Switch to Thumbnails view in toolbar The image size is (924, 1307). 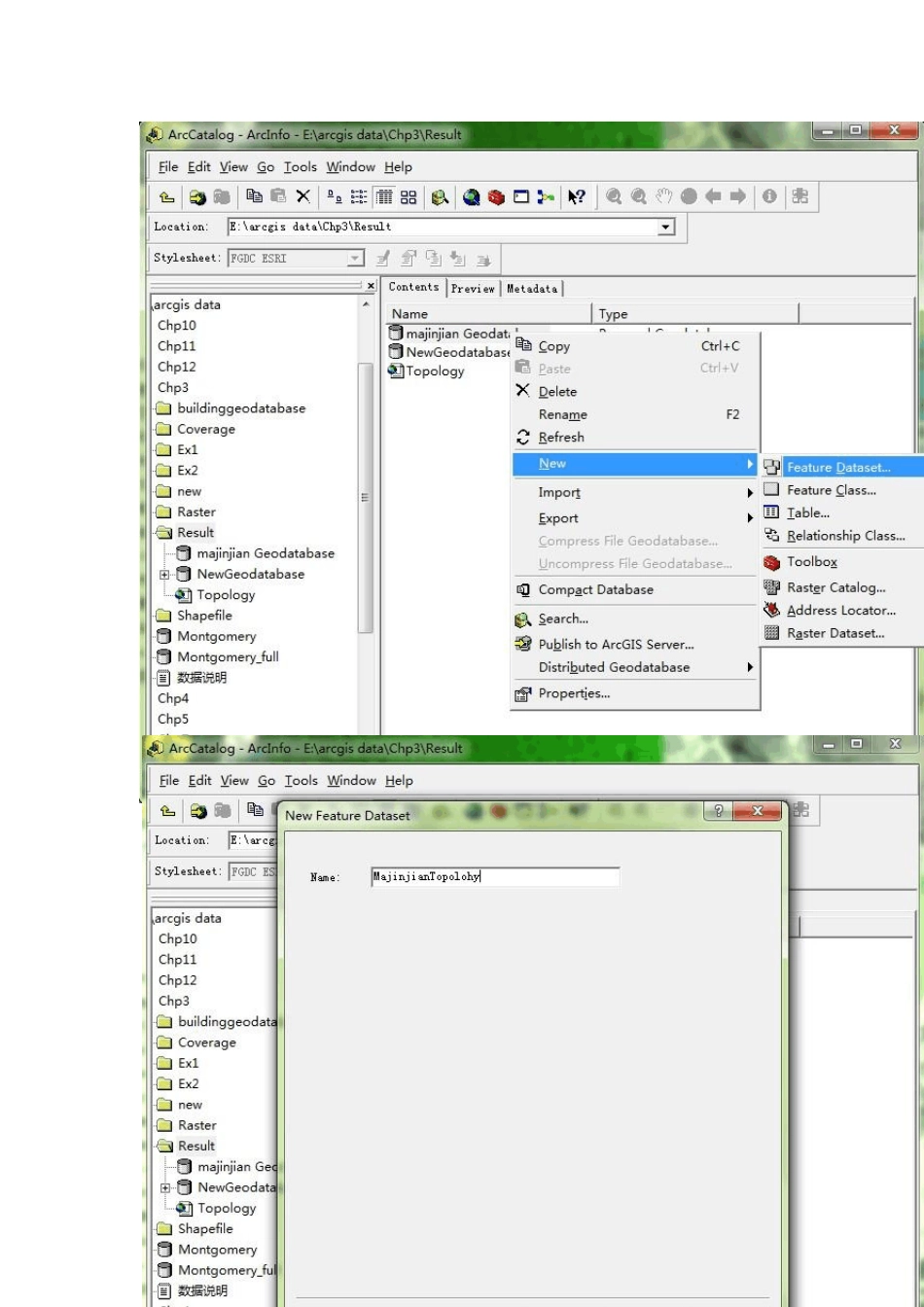(409, 197)
